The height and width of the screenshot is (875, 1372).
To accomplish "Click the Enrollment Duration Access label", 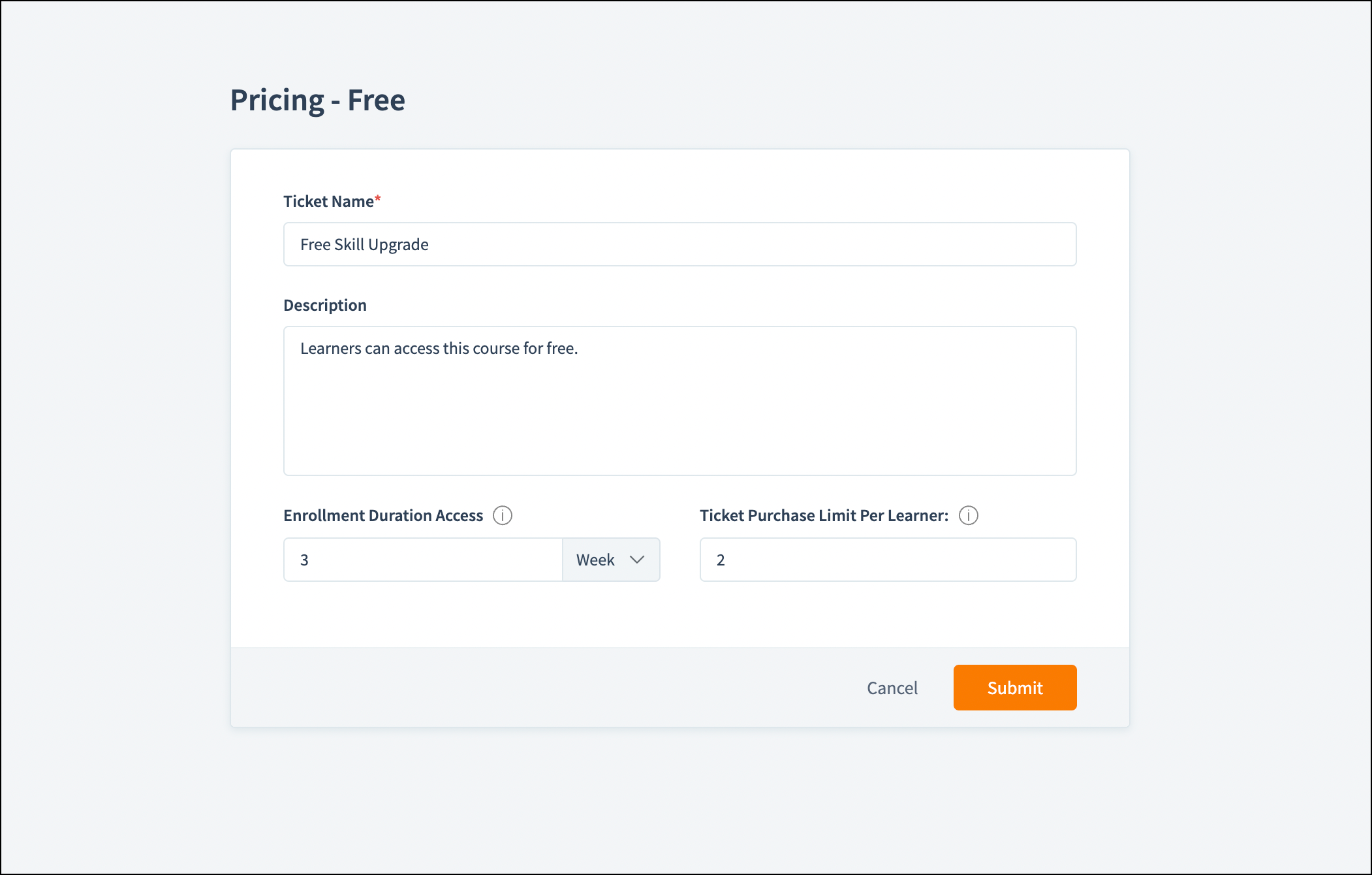I will 383,515.
